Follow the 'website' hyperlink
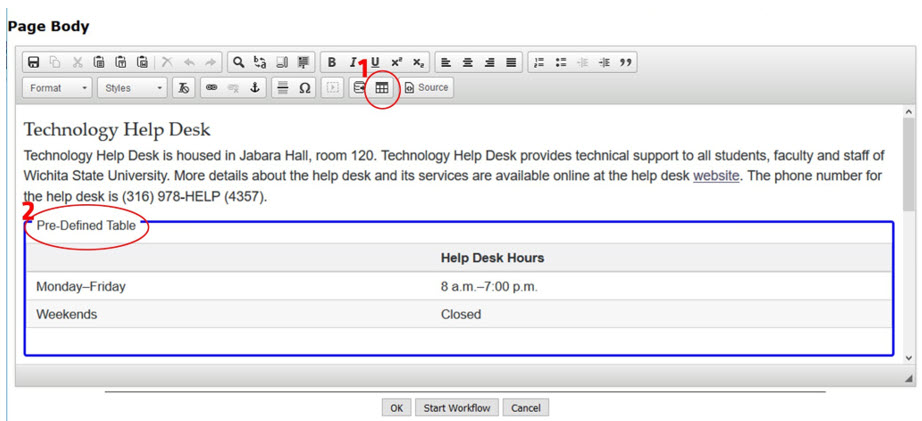Viewport: 922px width, 421px height. (x=716, y=175)
